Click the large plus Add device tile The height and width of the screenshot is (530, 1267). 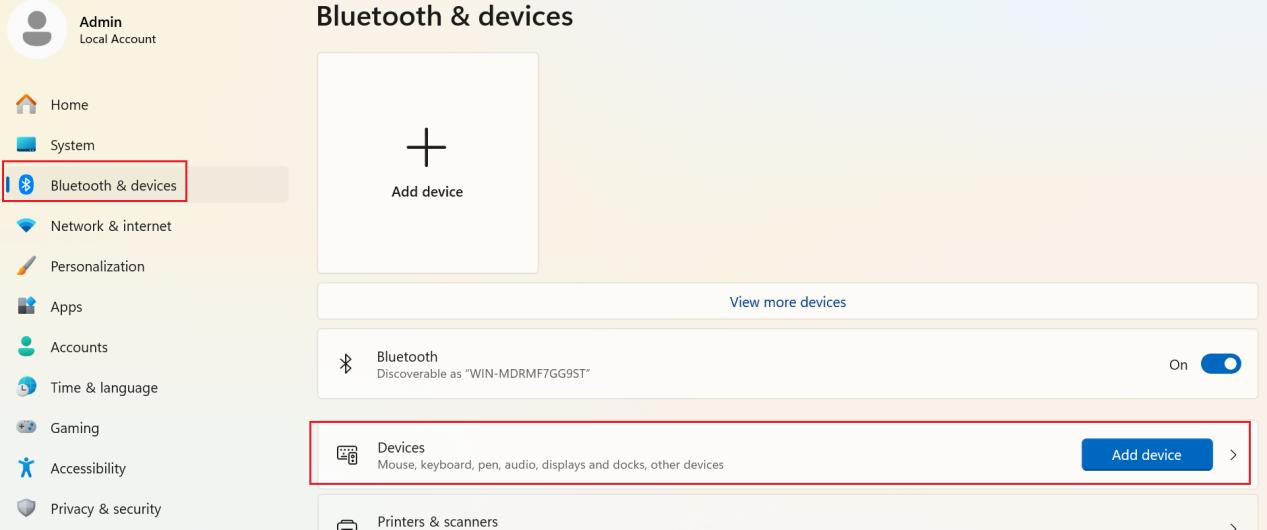point(427,163)
